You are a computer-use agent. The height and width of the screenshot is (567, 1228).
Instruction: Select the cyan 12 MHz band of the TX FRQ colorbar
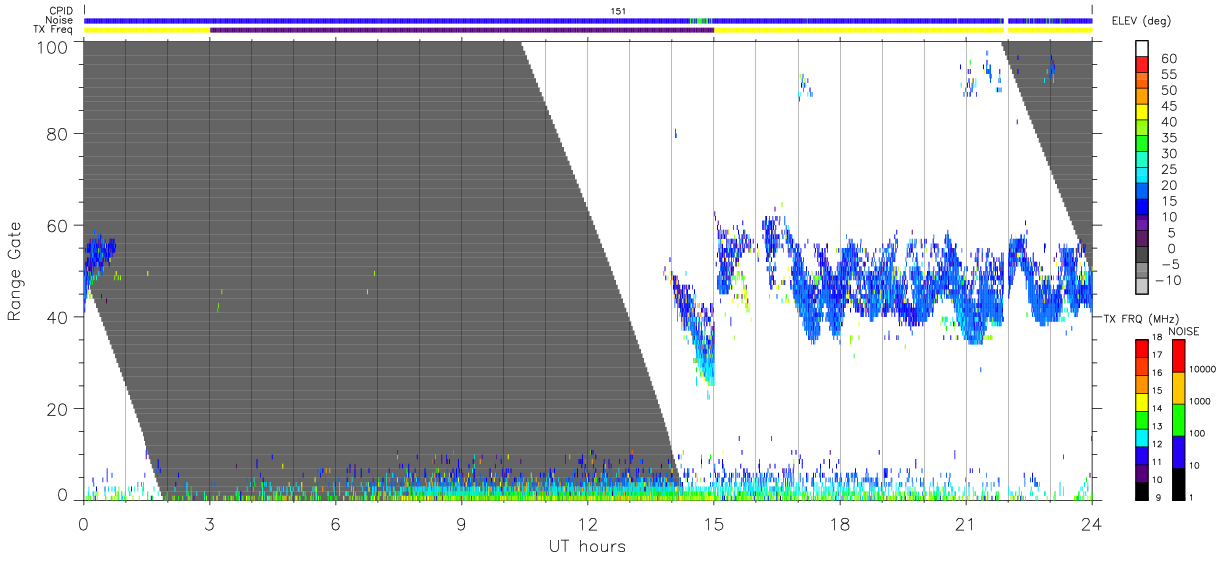point(1142,437)
